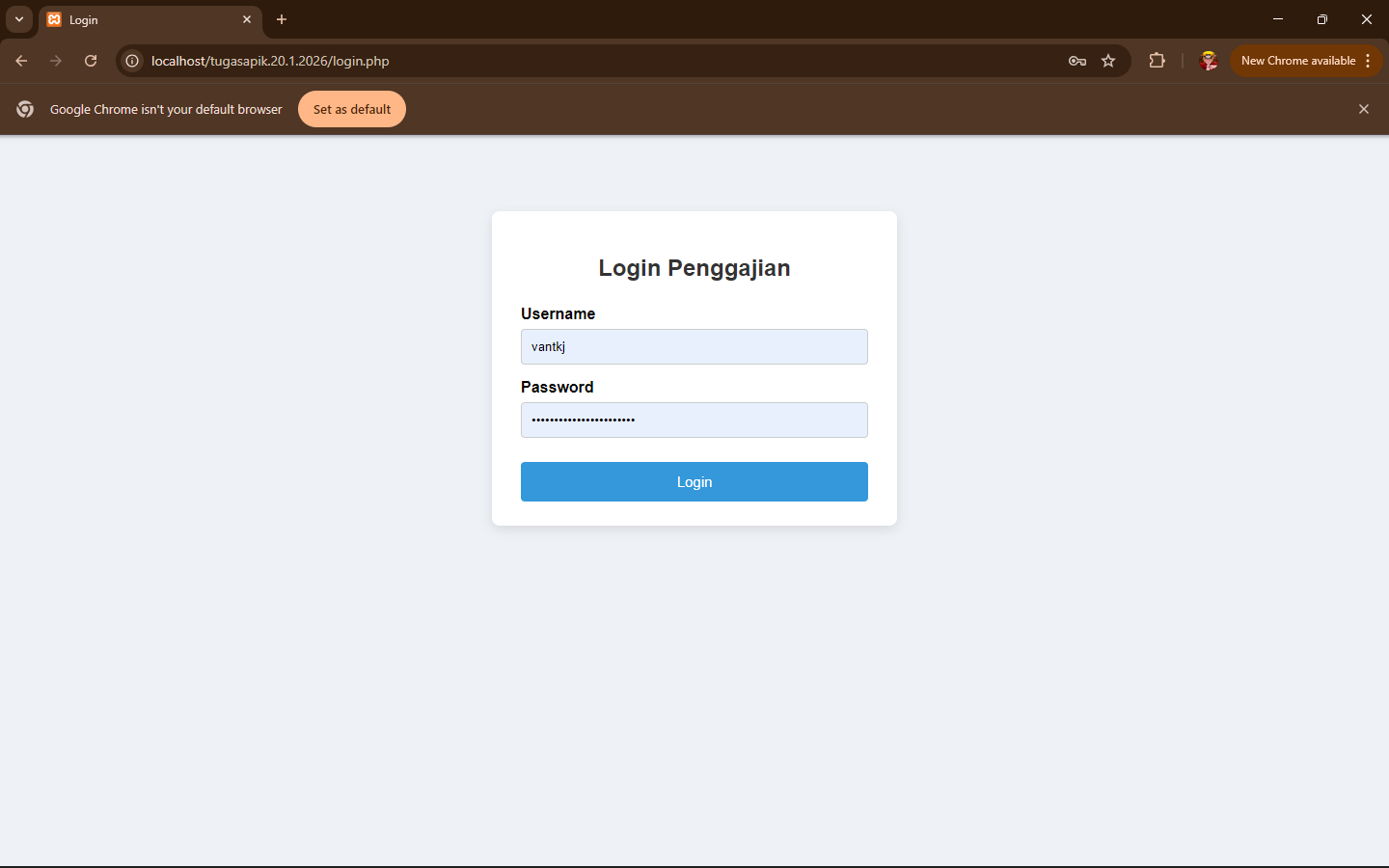The width and height of the screenshot is (1389, 868).
Task: View site information icon in address bar
Action: pyautogui.click(x=132, y=61)
